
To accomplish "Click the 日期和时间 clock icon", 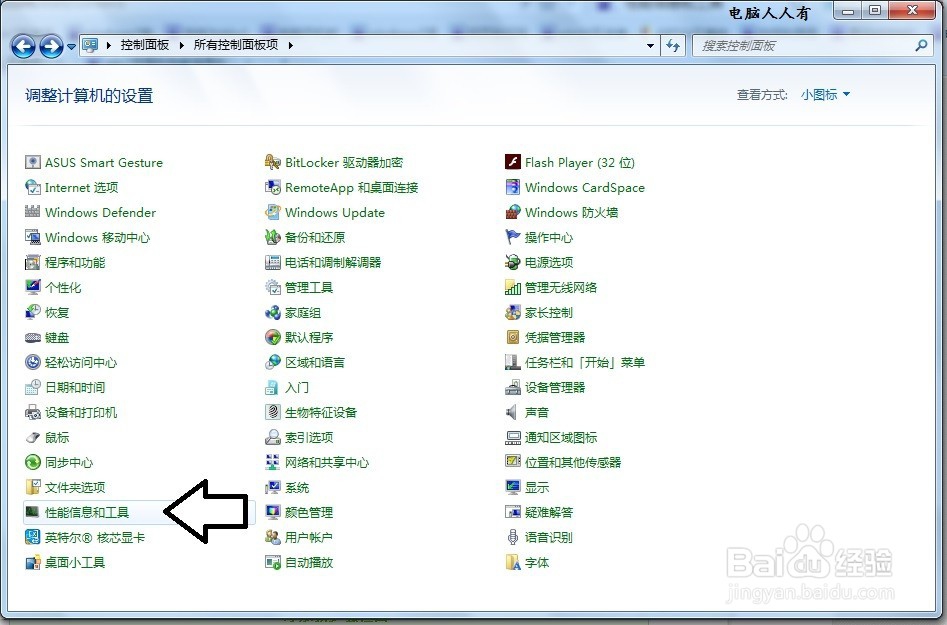I will (33, 387).
